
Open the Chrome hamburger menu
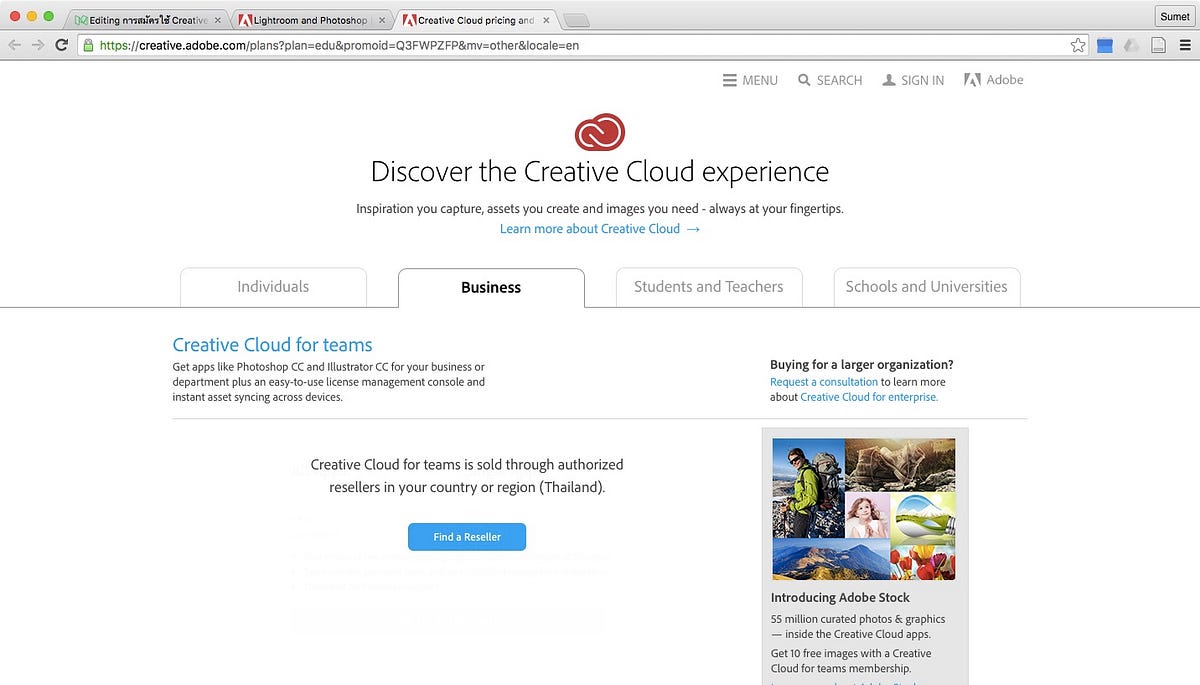click(x=1184, y=45)
